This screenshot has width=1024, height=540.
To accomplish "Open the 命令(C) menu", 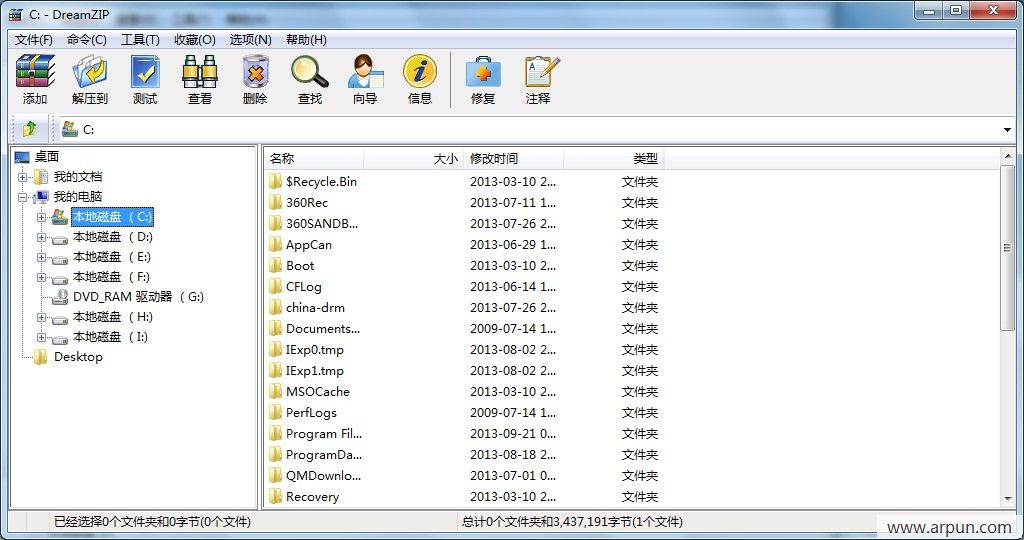I will tap(87, 40).
